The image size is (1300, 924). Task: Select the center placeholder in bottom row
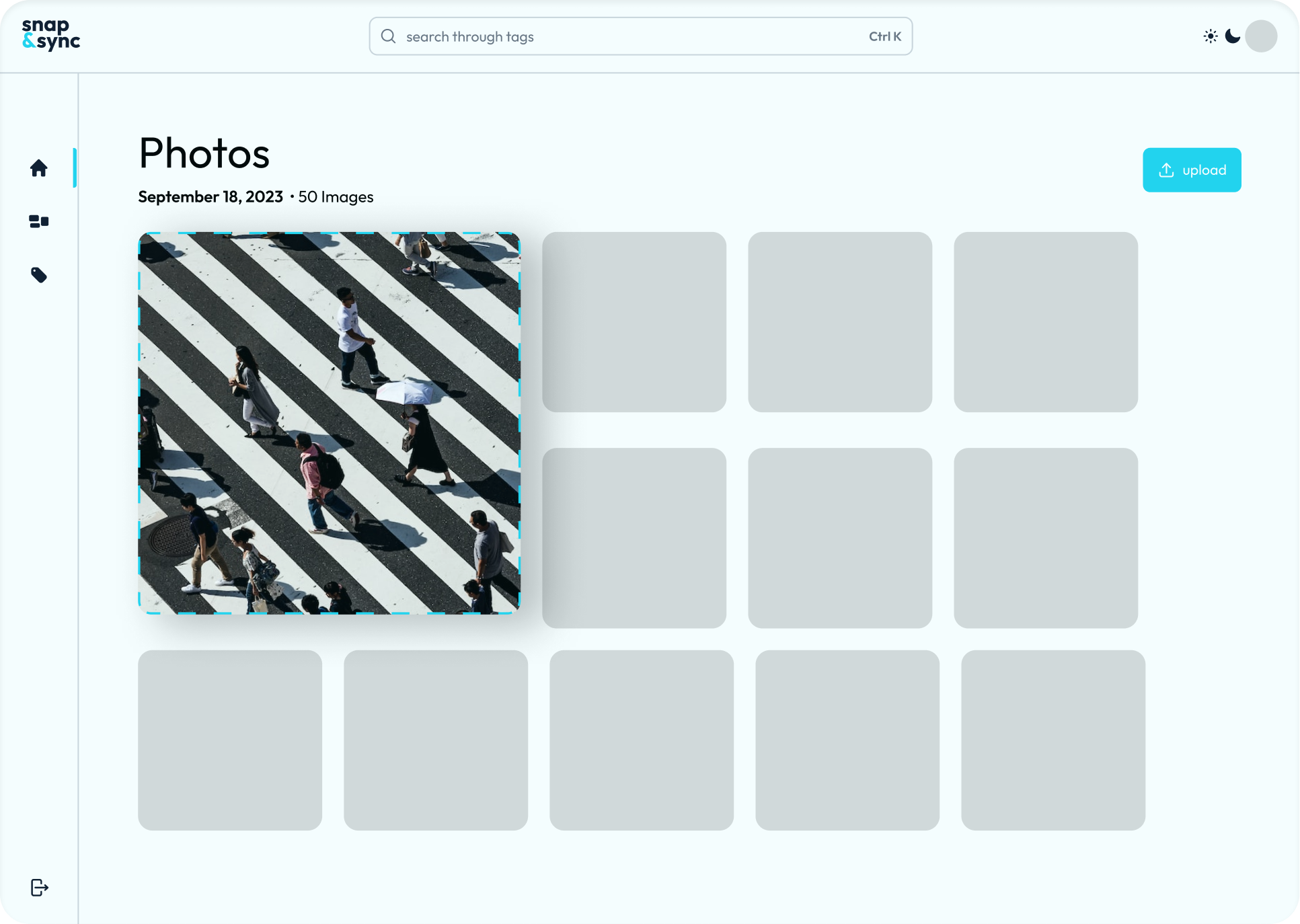pyautogui.click(x=642, y=740)
